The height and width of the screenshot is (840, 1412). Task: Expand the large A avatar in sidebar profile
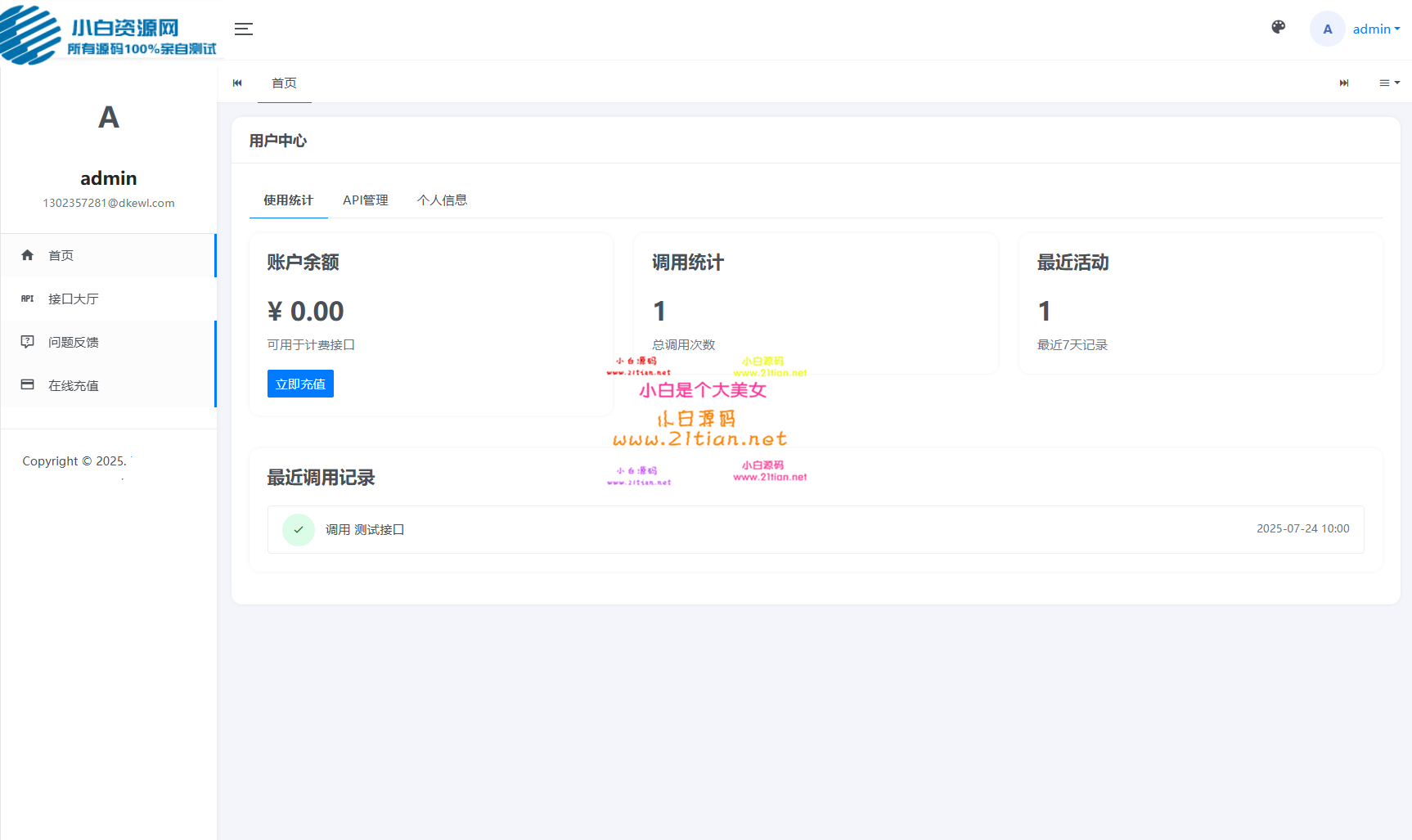(109, 117)
